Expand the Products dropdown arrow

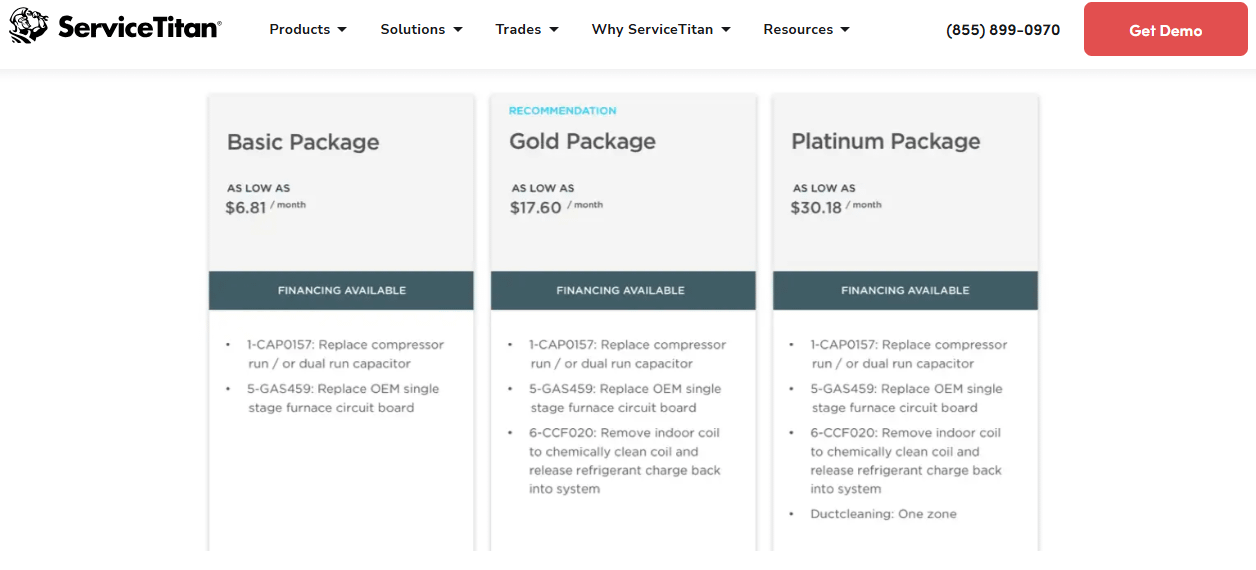click(x=342, y=30)
